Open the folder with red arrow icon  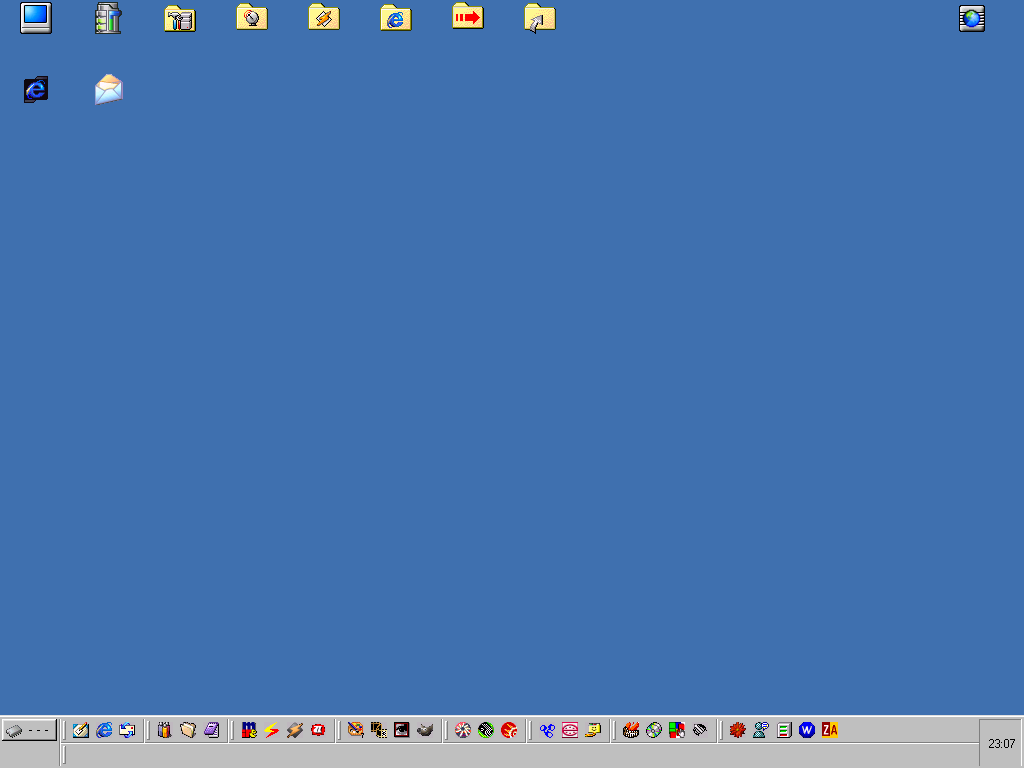point(467,17)
